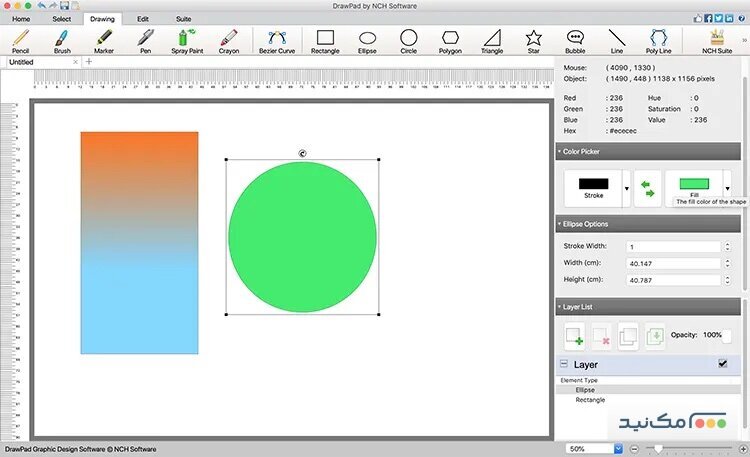750x457 pixels.
Task: Click the Width (cm) input field
Action: click(x=673, y=263)
